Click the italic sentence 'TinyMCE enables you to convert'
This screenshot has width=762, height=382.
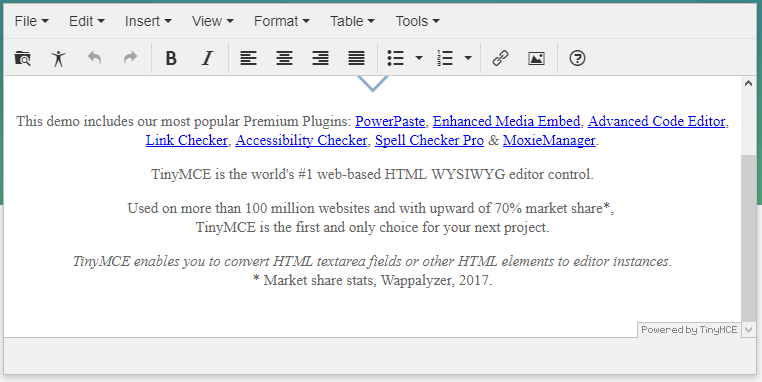pyautogui.click(x=372, y=261)
